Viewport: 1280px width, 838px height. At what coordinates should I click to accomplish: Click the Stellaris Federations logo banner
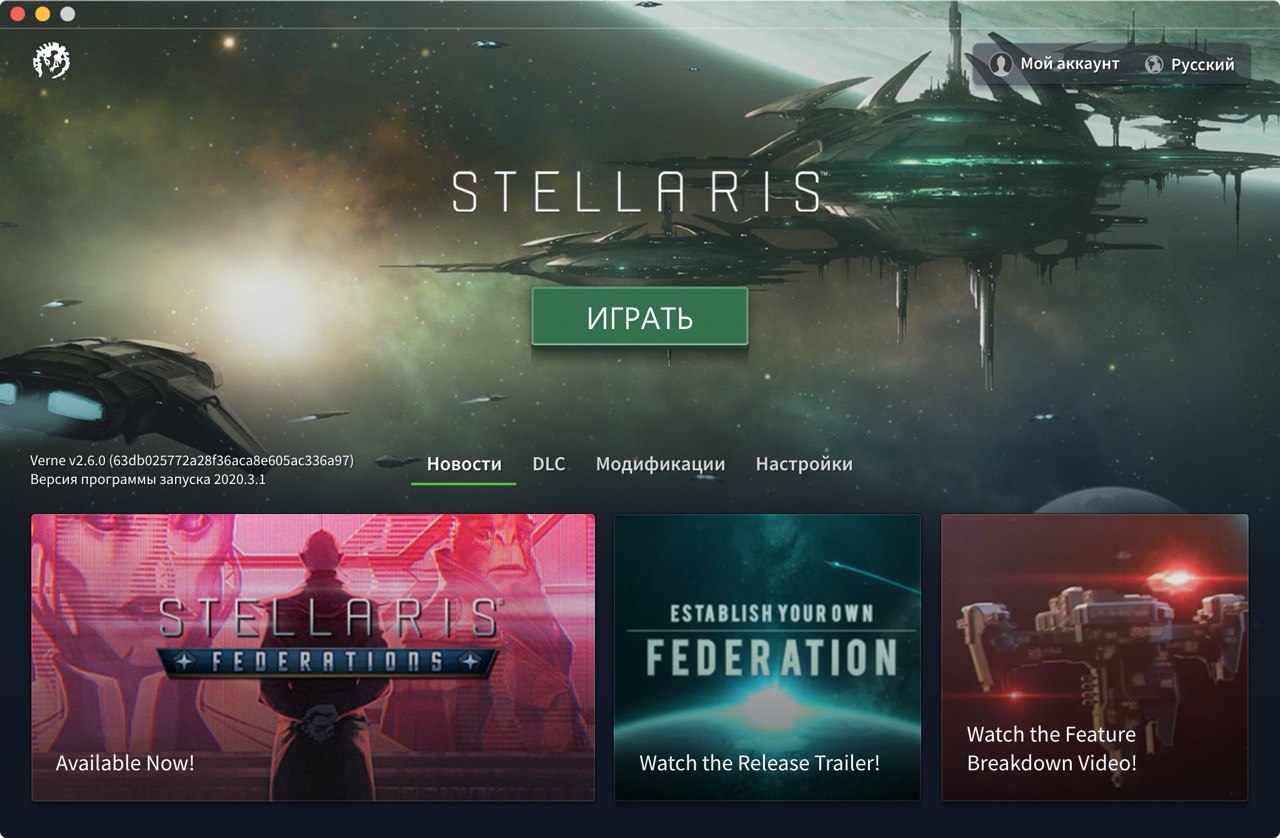pyautogui.click(x=329, y=637)
